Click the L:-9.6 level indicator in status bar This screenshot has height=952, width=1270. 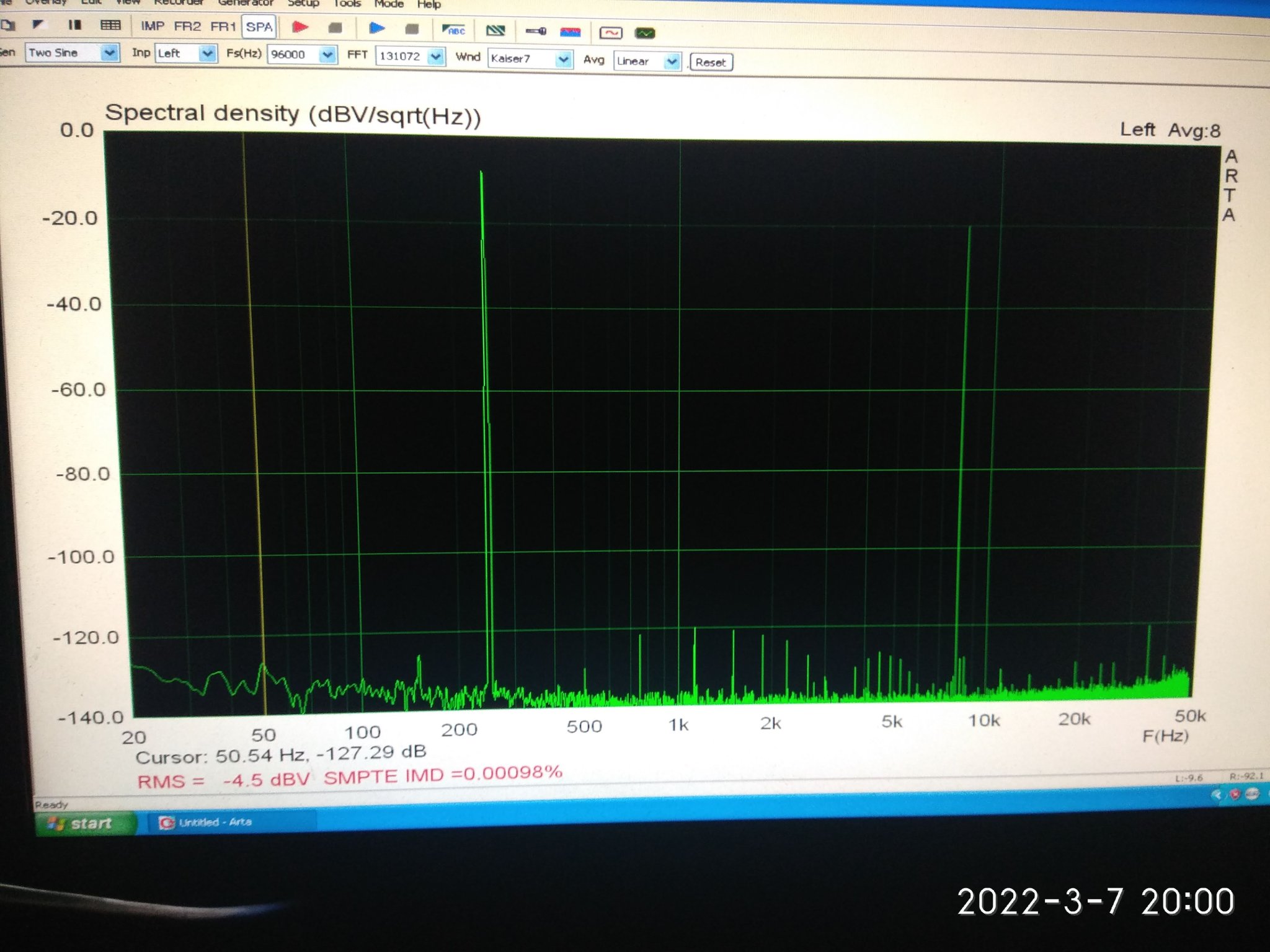[1189, 778]
